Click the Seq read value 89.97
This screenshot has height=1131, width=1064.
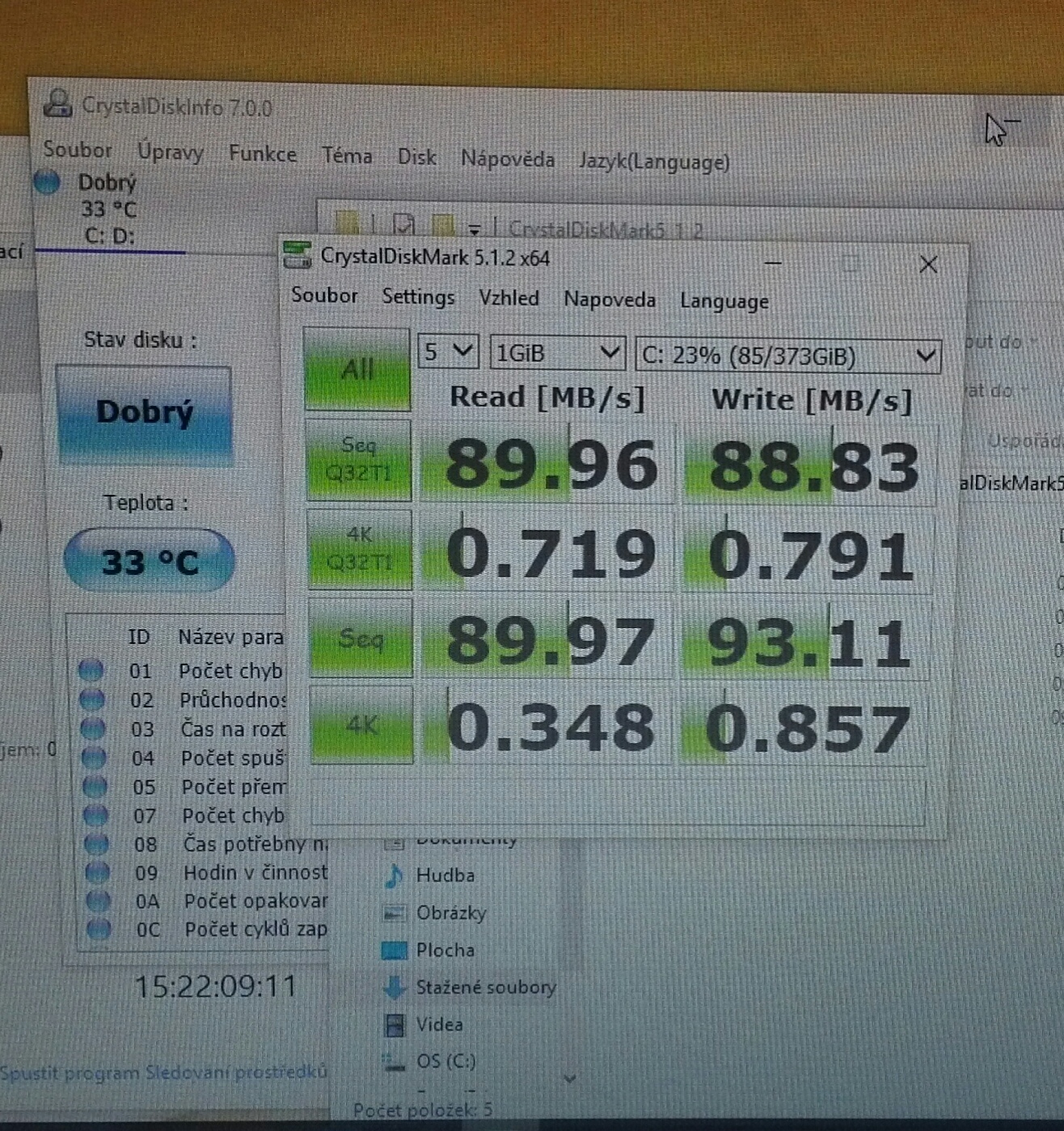pyautogui.click(x=550, y=640)
